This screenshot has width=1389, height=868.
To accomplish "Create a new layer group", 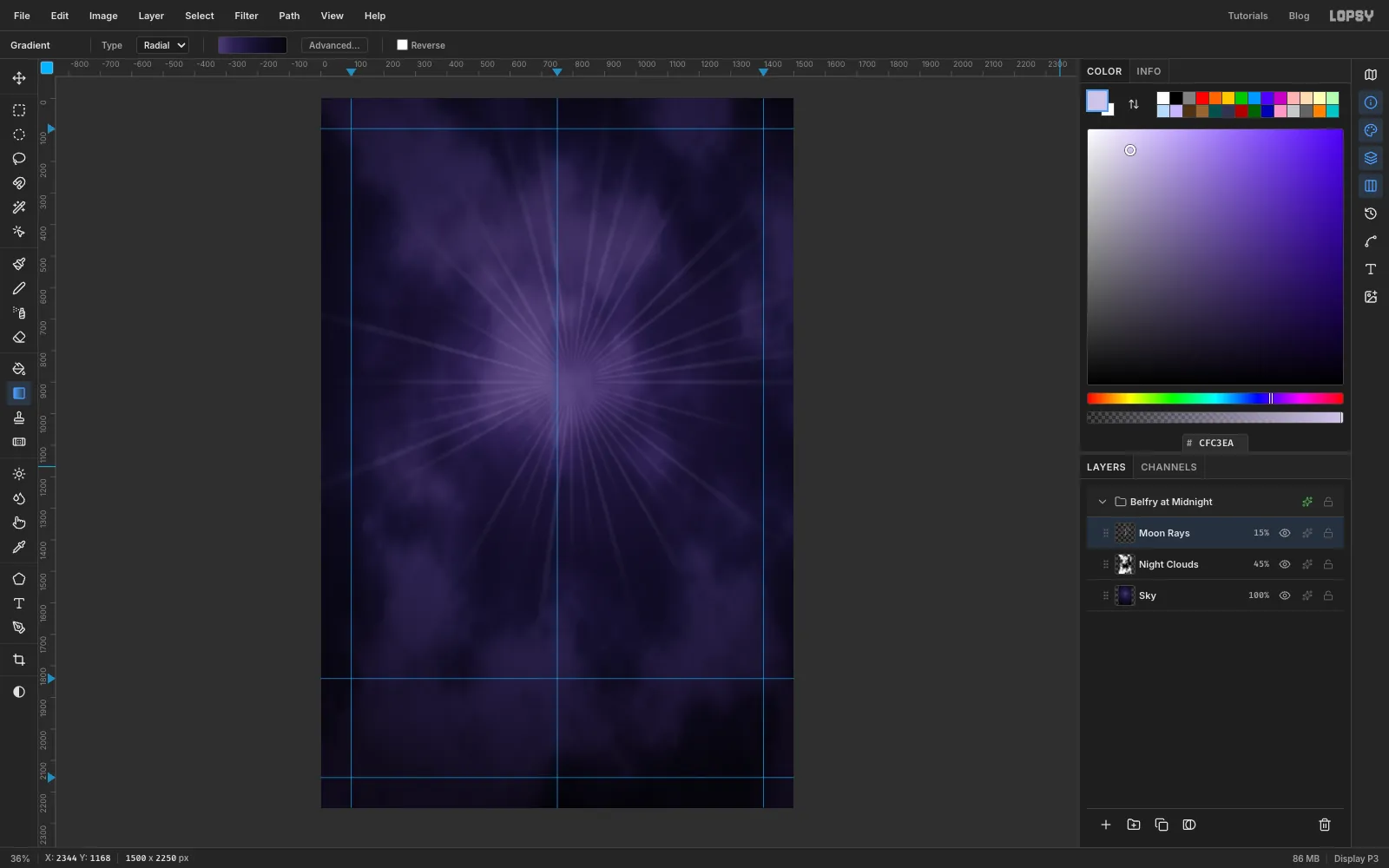I will coord(1134,825).
